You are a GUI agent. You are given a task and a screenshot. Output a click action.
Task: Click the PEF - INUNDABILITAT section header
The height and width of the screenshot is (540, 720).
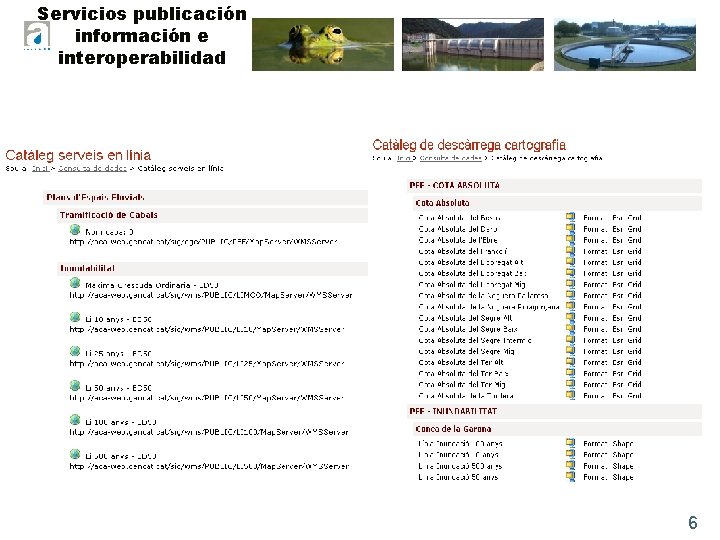(x=554, y=411)
